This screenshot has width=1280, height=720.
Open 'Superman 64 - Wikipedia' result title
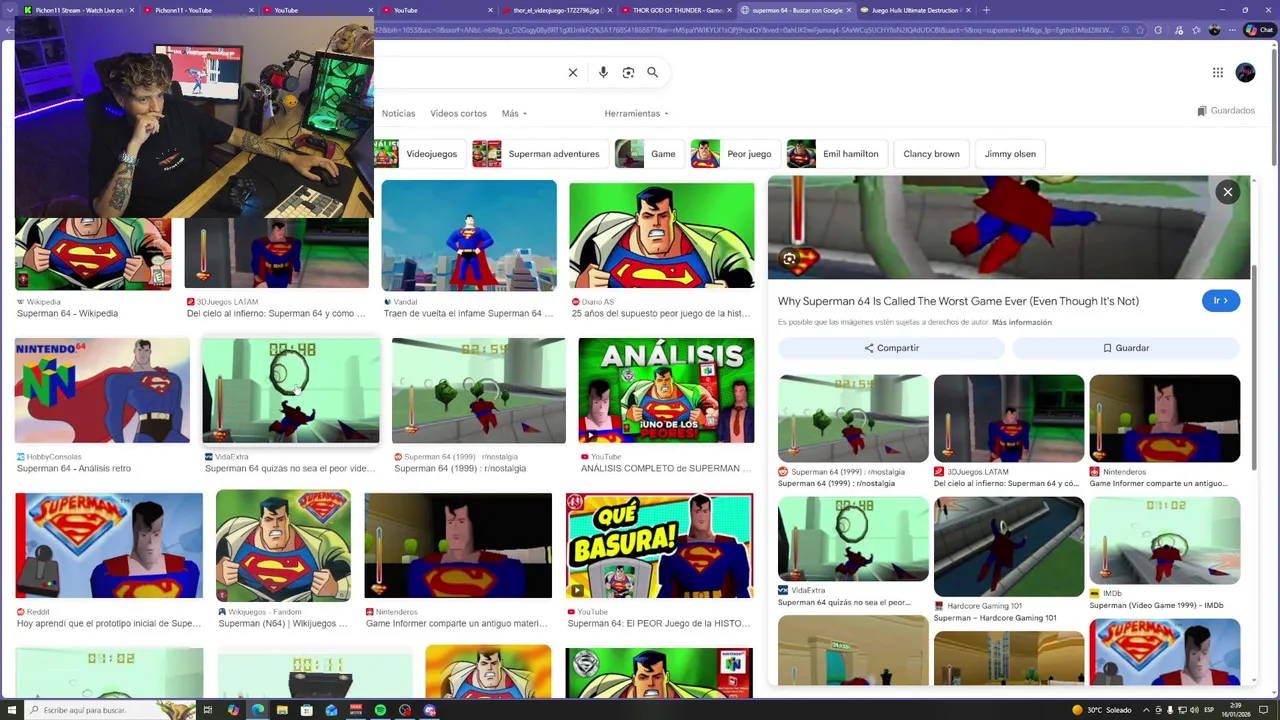67,313
